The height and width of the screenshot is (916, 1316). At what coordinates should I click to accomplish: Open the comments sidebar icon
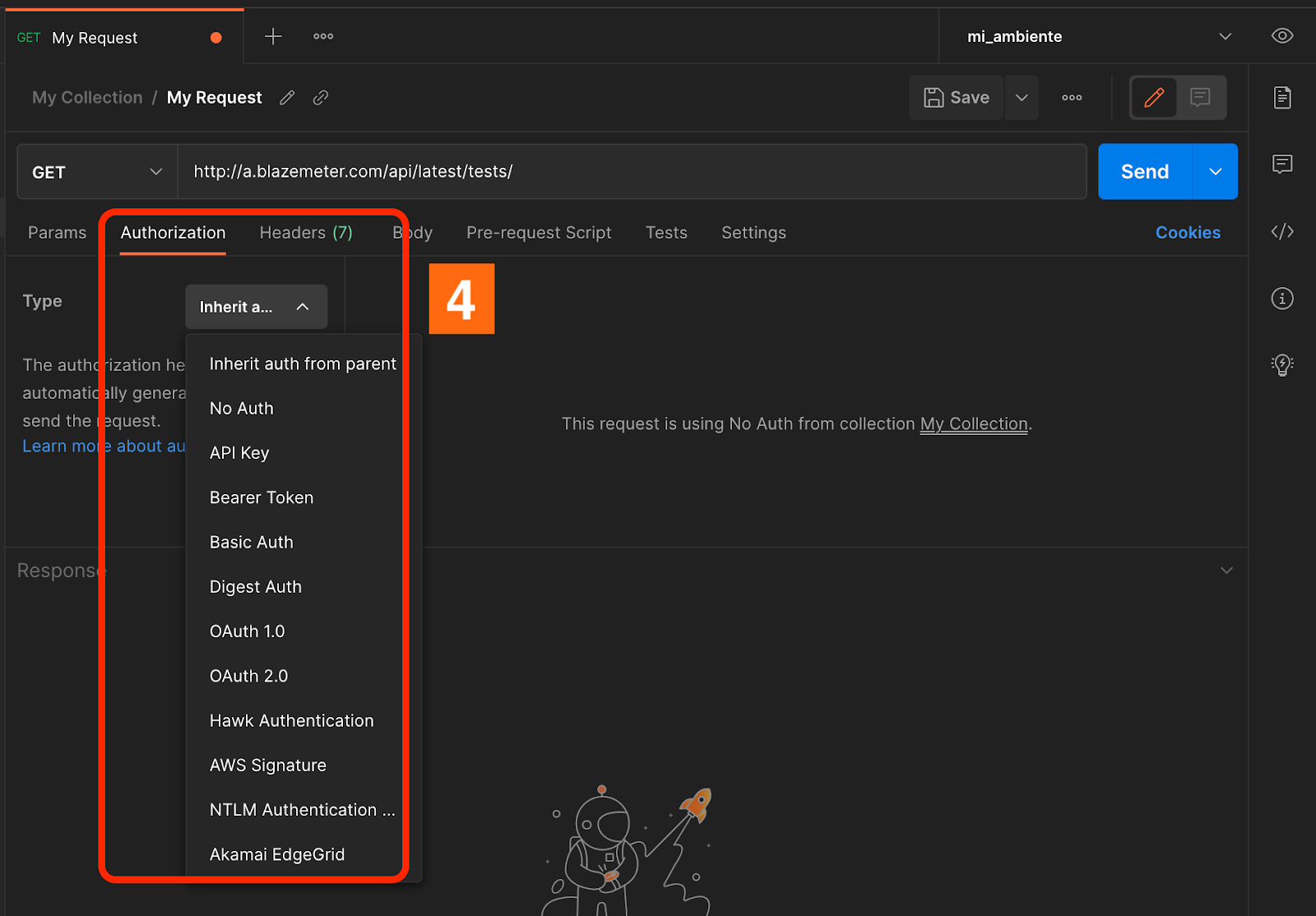point(1281,164)
